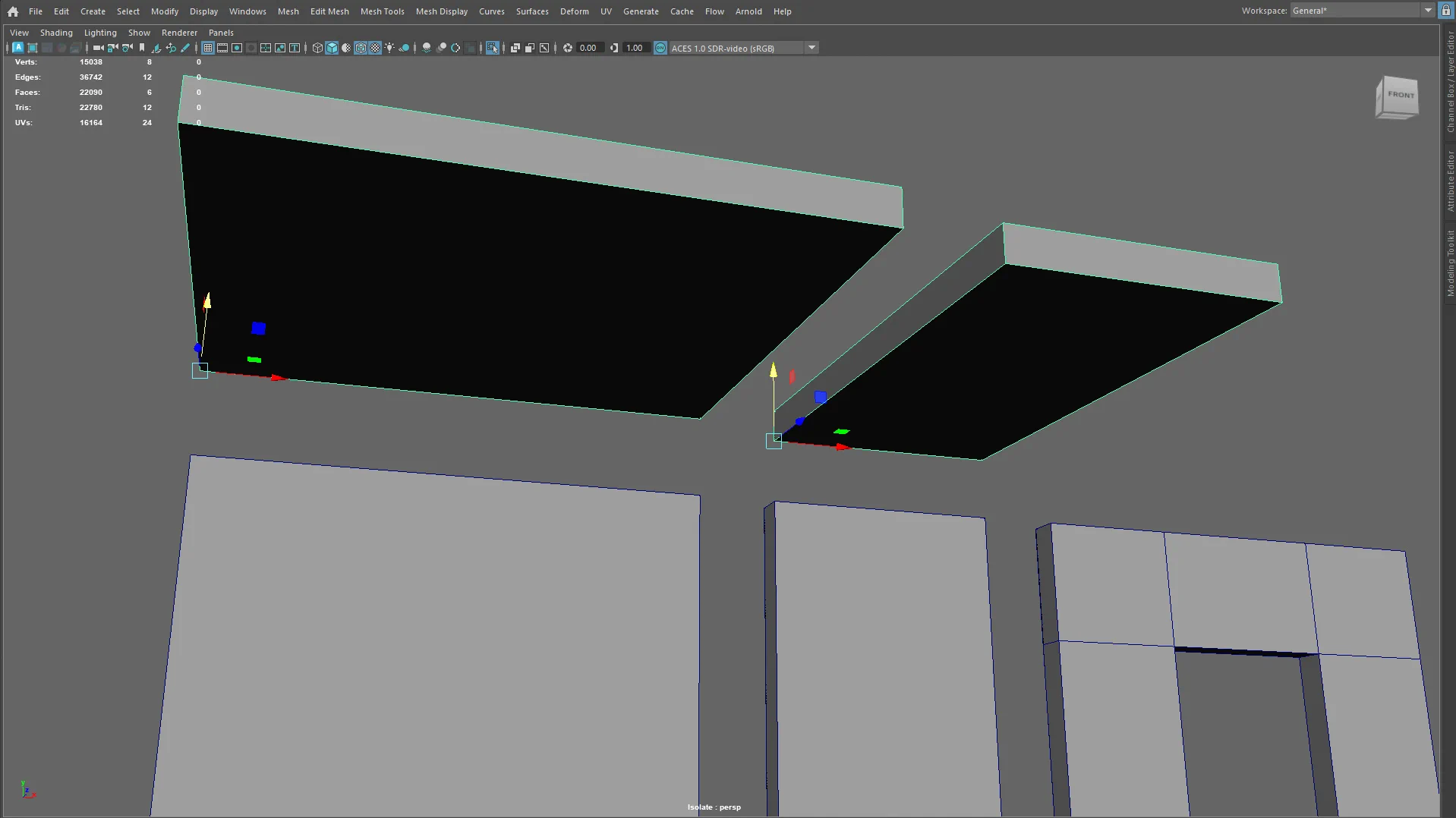This screenshot has width=1456, height=818.
Task: Toggle the resolution gate overlay
Action: (x=237, y=48)
